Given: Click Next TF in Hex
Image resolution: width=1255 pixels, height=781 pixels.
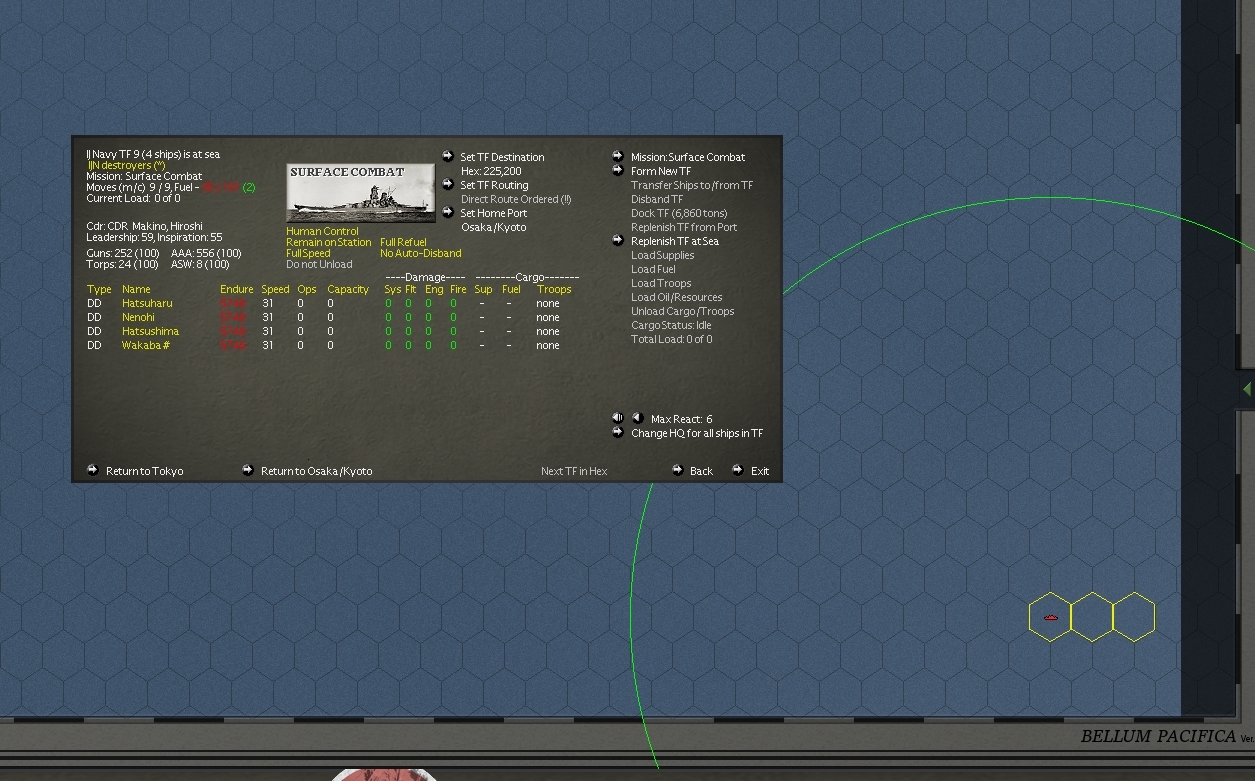Looking at the screenshot, I should pyautogui.click(x=574, y=471).
